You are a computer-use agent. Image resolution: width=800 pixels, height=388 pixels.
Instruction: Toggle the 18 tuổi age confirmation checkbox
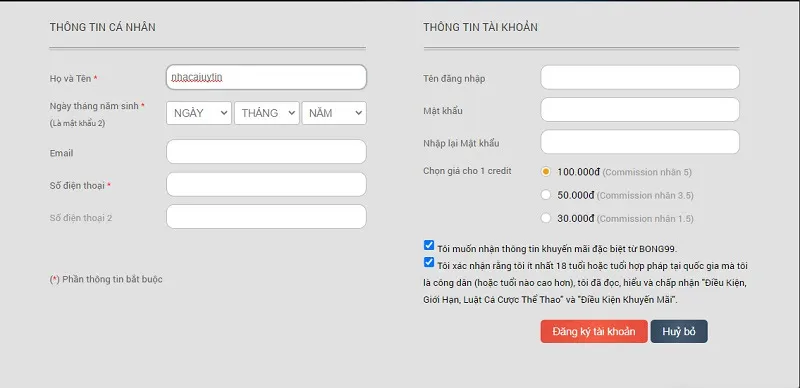pyautogui.click(x=429, y=262)
